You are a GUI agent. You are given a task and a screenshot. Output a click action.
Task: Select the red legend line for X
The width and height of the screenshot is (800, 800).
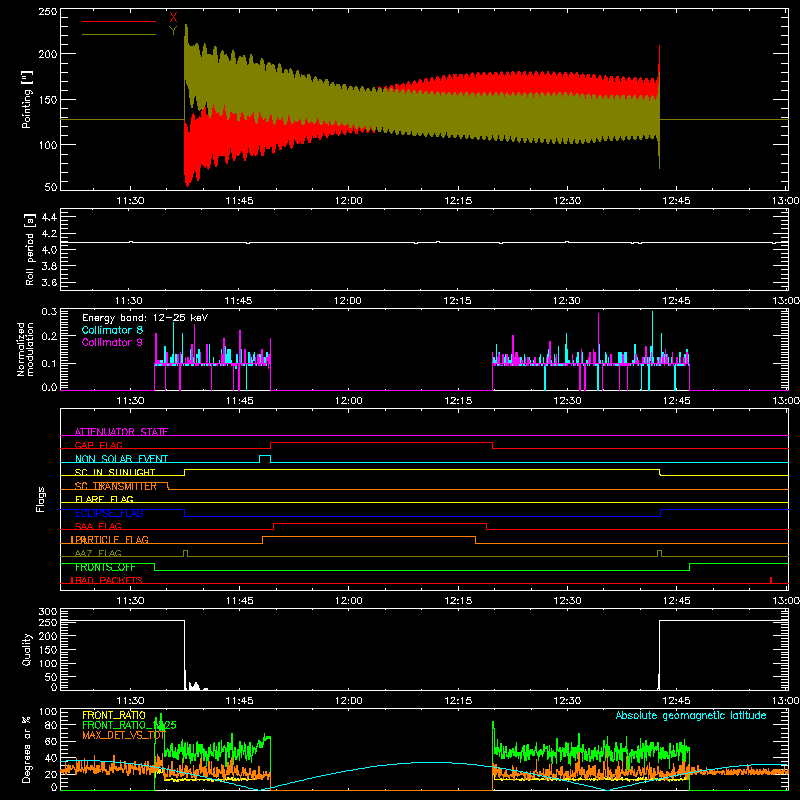coord(119,21)
